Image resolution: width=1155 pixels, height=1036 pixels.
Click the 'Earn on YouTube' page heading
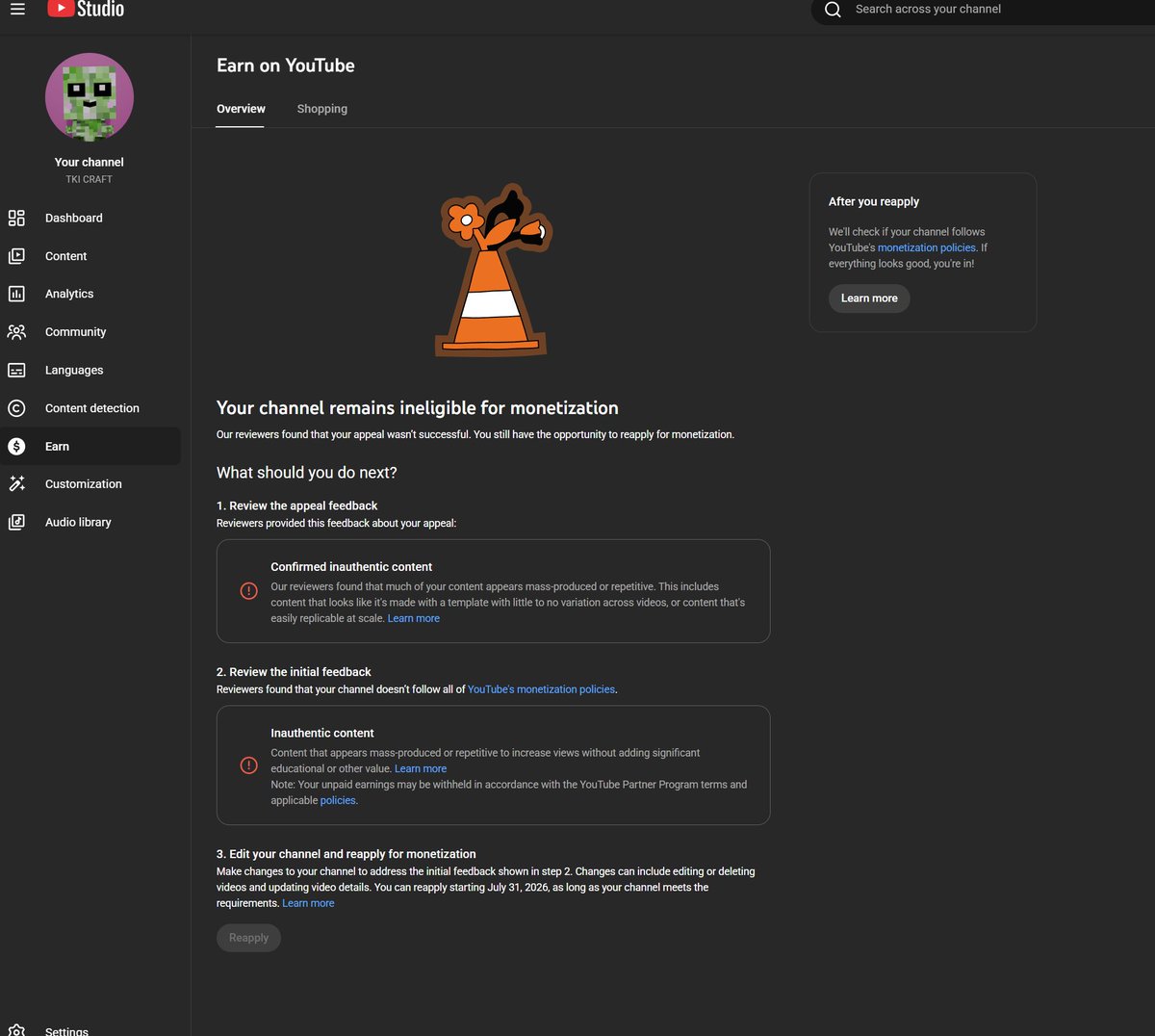286,65
